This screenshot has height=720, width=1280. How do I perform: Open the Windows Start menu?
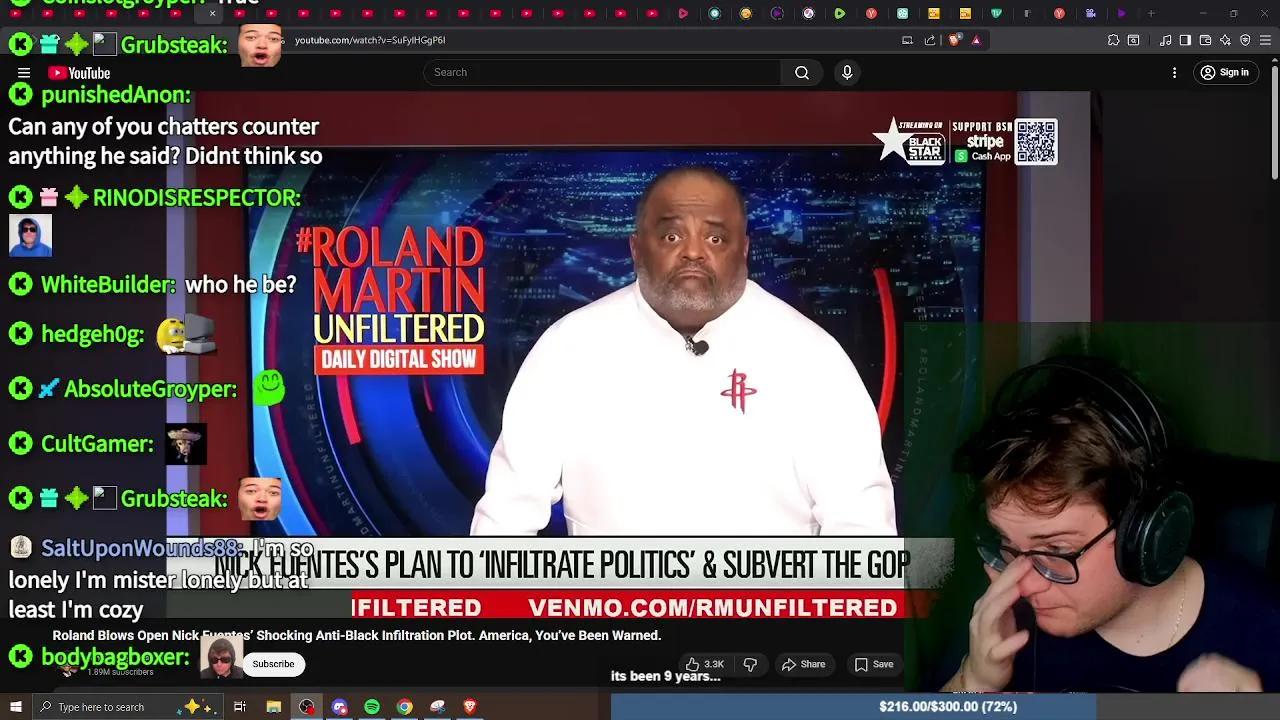pos(15,707)
